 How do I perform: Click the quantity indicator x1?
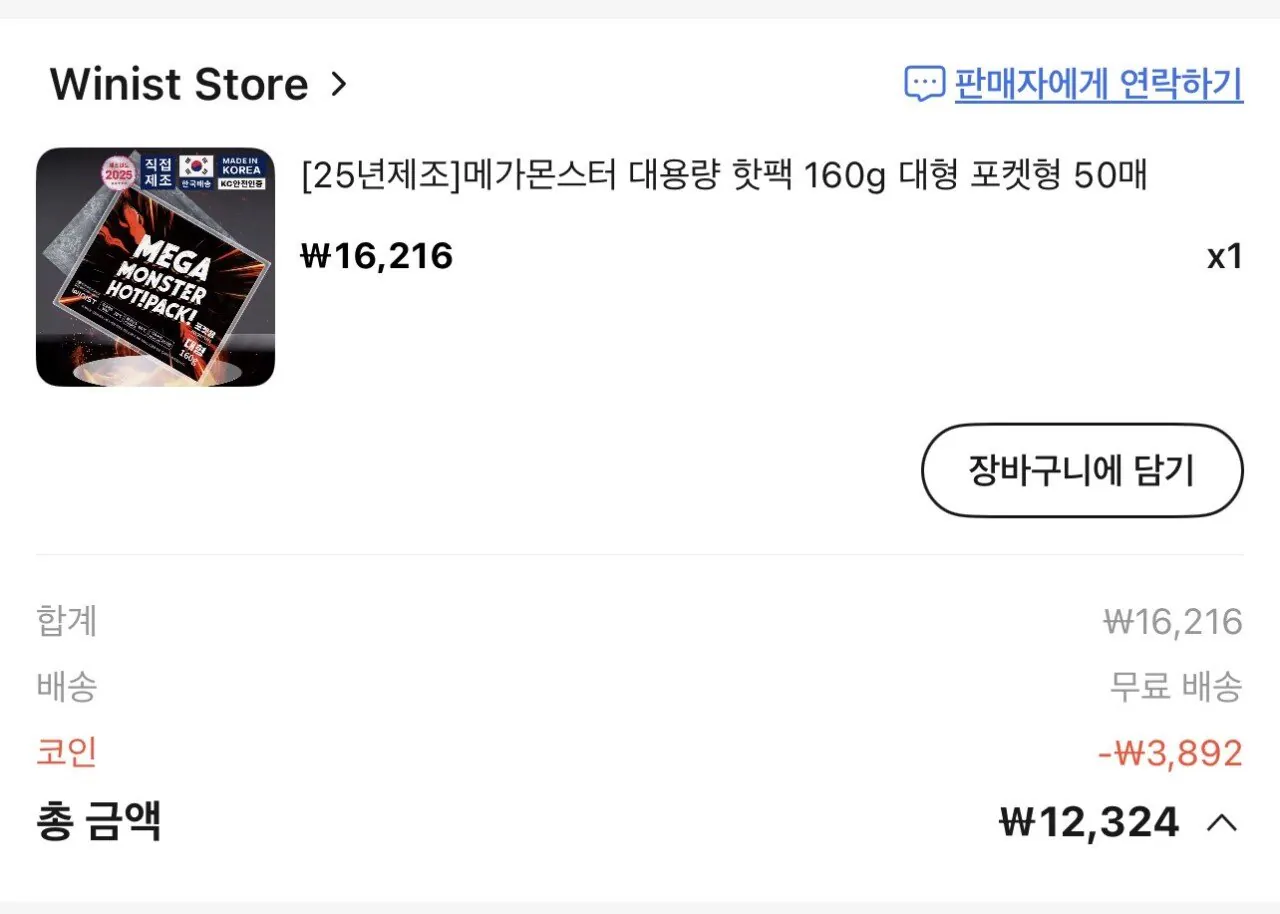click(1226, 257)
